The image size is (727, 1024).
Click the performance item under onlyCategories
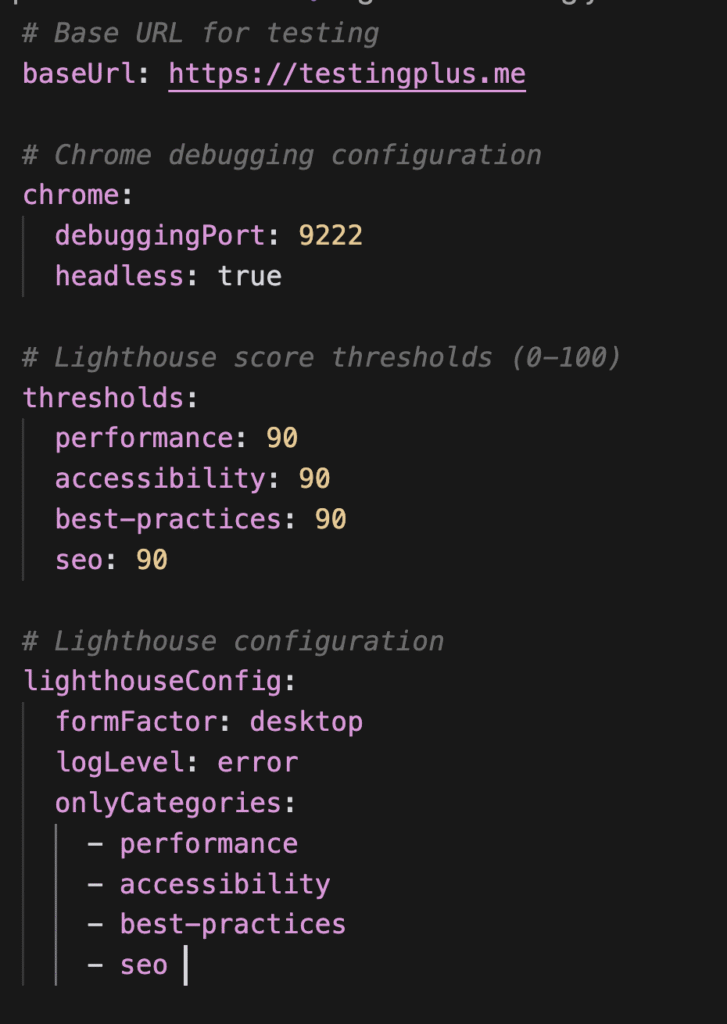[x=208, y=844]
